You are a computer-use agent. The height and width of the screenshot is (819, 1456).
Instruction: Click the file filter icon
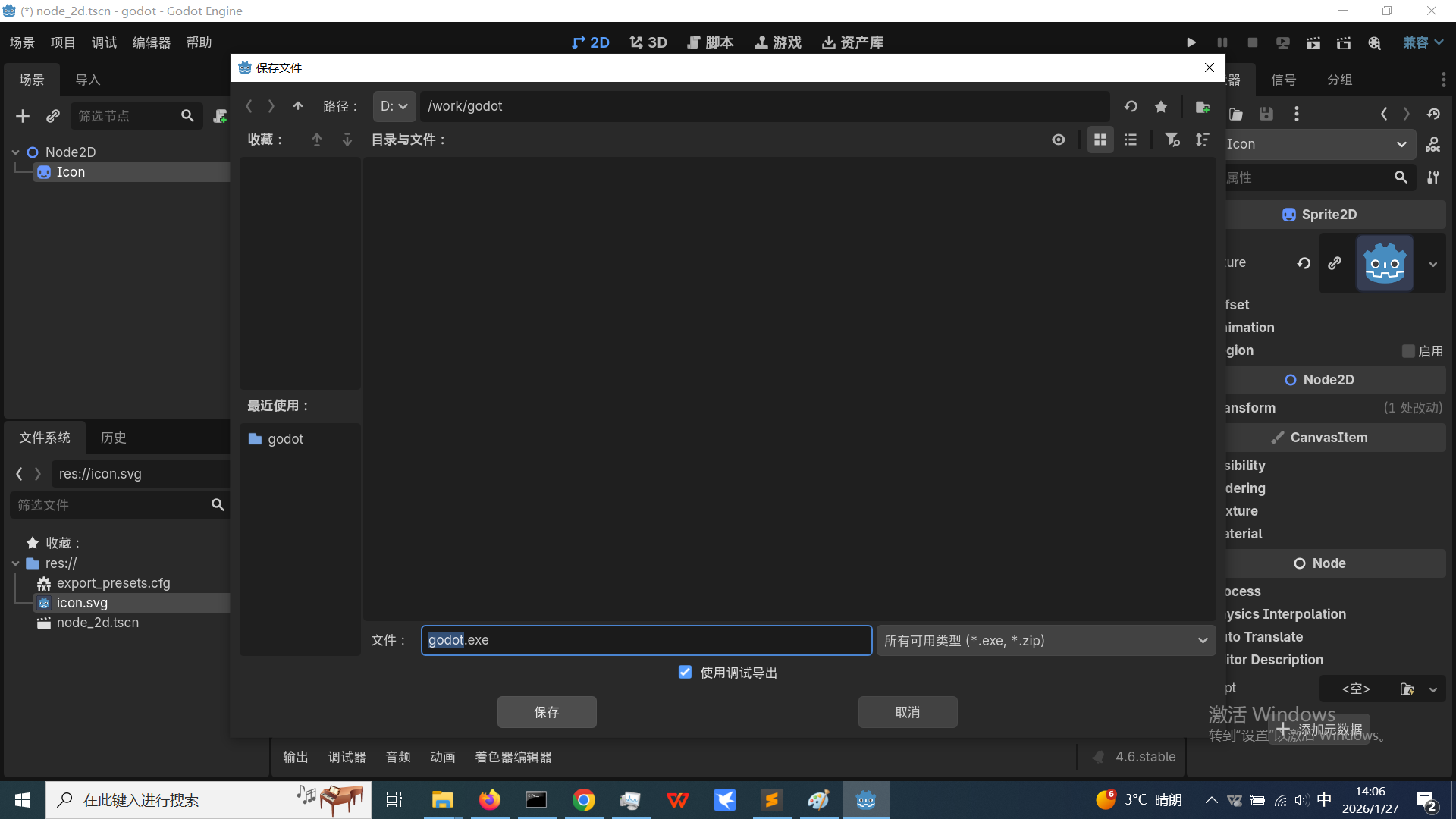1172,140
